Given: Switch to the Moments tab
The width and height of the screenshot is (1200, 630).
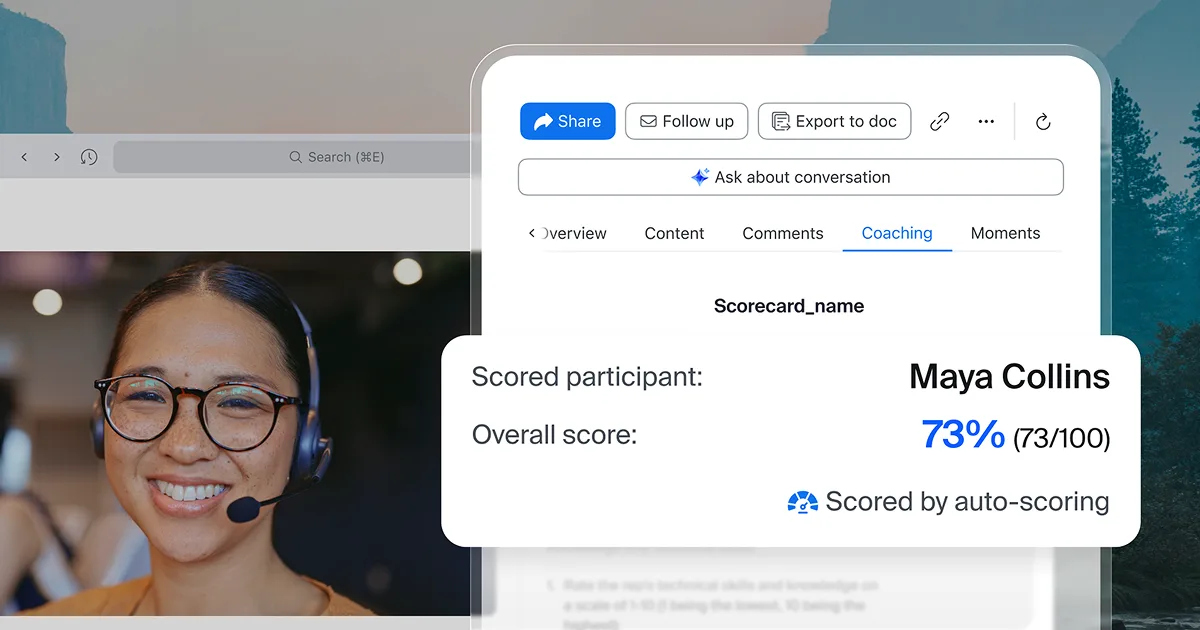Looking at the screenshot, I should (x=1005, y=233).
